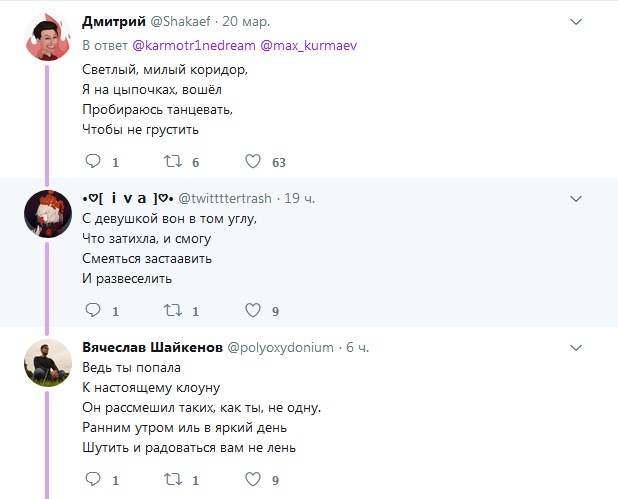The width and height of the screenshot is (618, 499).
Task: Expand options chevron on Дмитрий's tweet
Action: tap(576, 22)
